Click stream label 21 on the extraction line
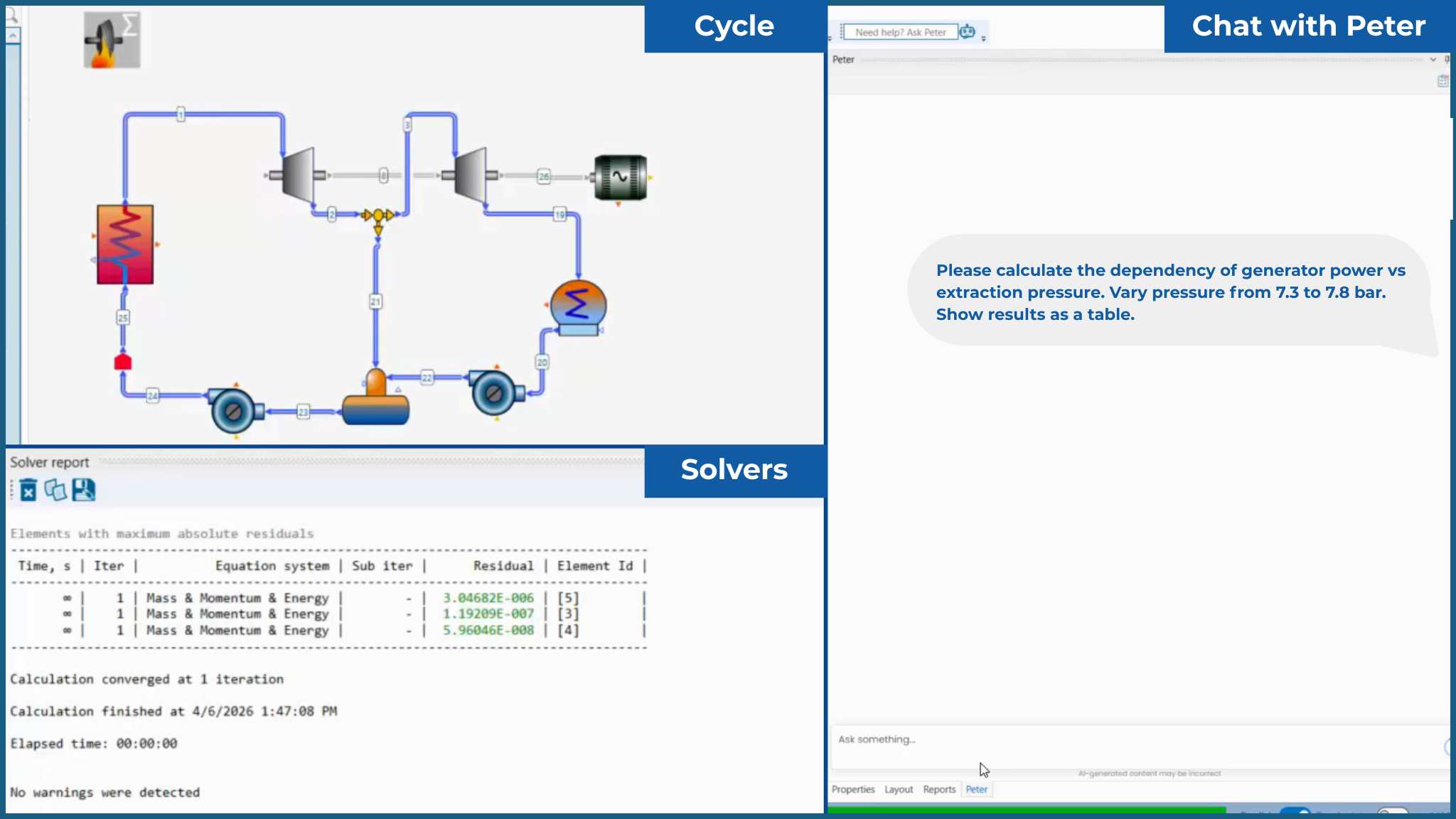The image size is (1456, 819). 375,301
